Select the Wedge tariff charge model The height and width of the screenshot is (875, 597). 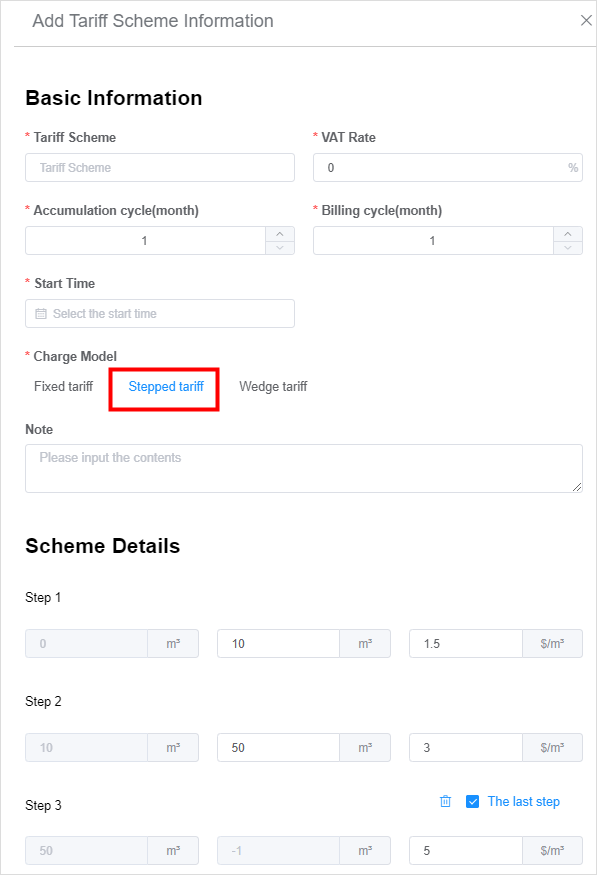click(x=273, y=386)
